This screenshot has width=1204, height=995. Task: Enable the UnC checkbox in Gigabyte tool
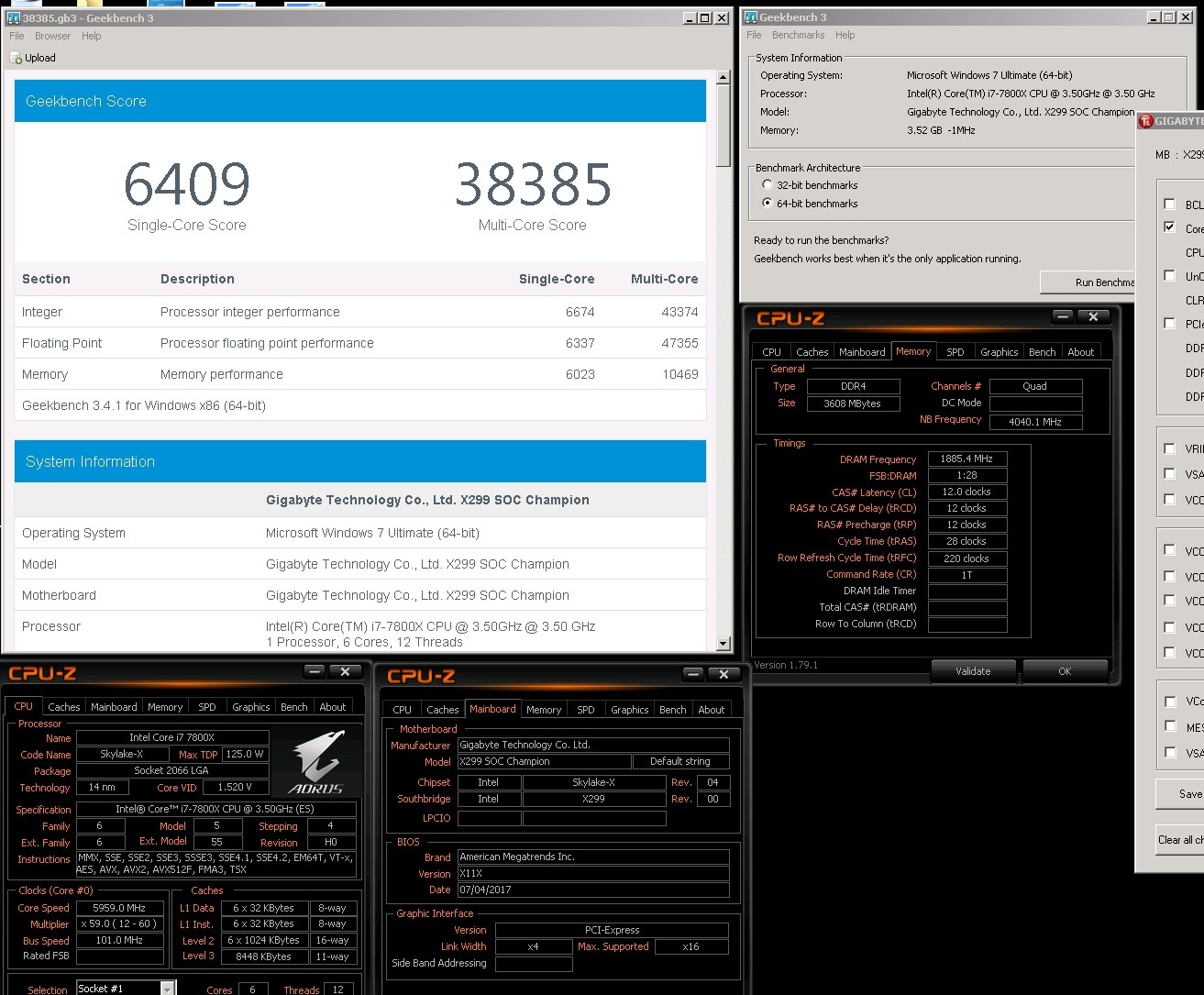click(x=1169, y=275)
